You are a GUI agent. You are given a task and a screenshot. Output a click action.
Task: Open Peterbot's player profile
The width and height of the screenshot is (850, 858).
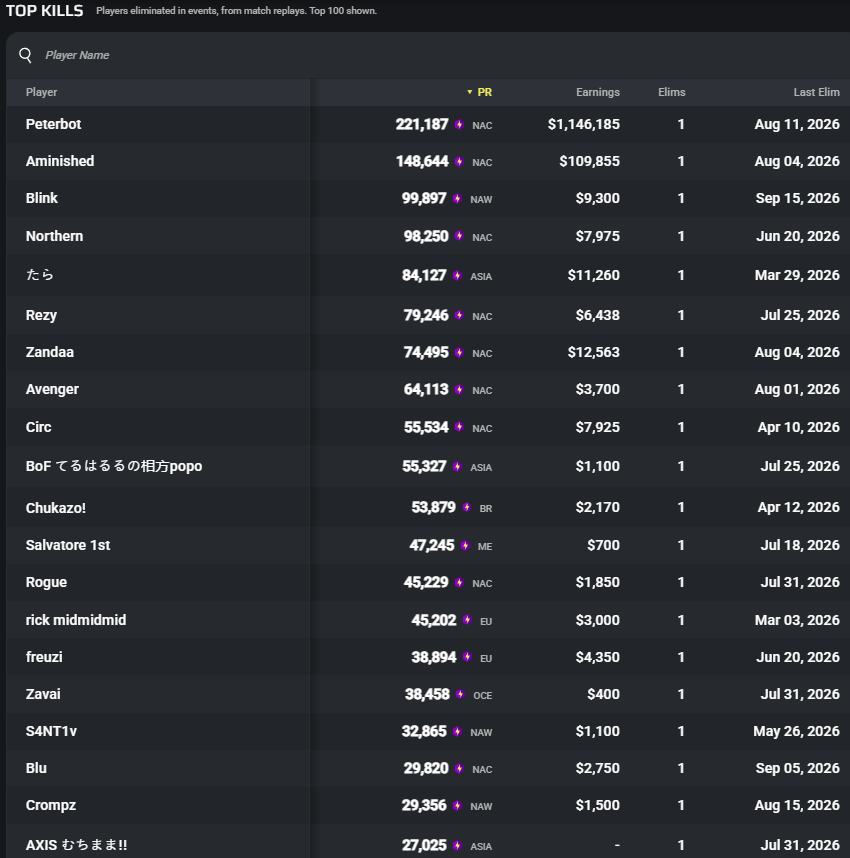54,124
